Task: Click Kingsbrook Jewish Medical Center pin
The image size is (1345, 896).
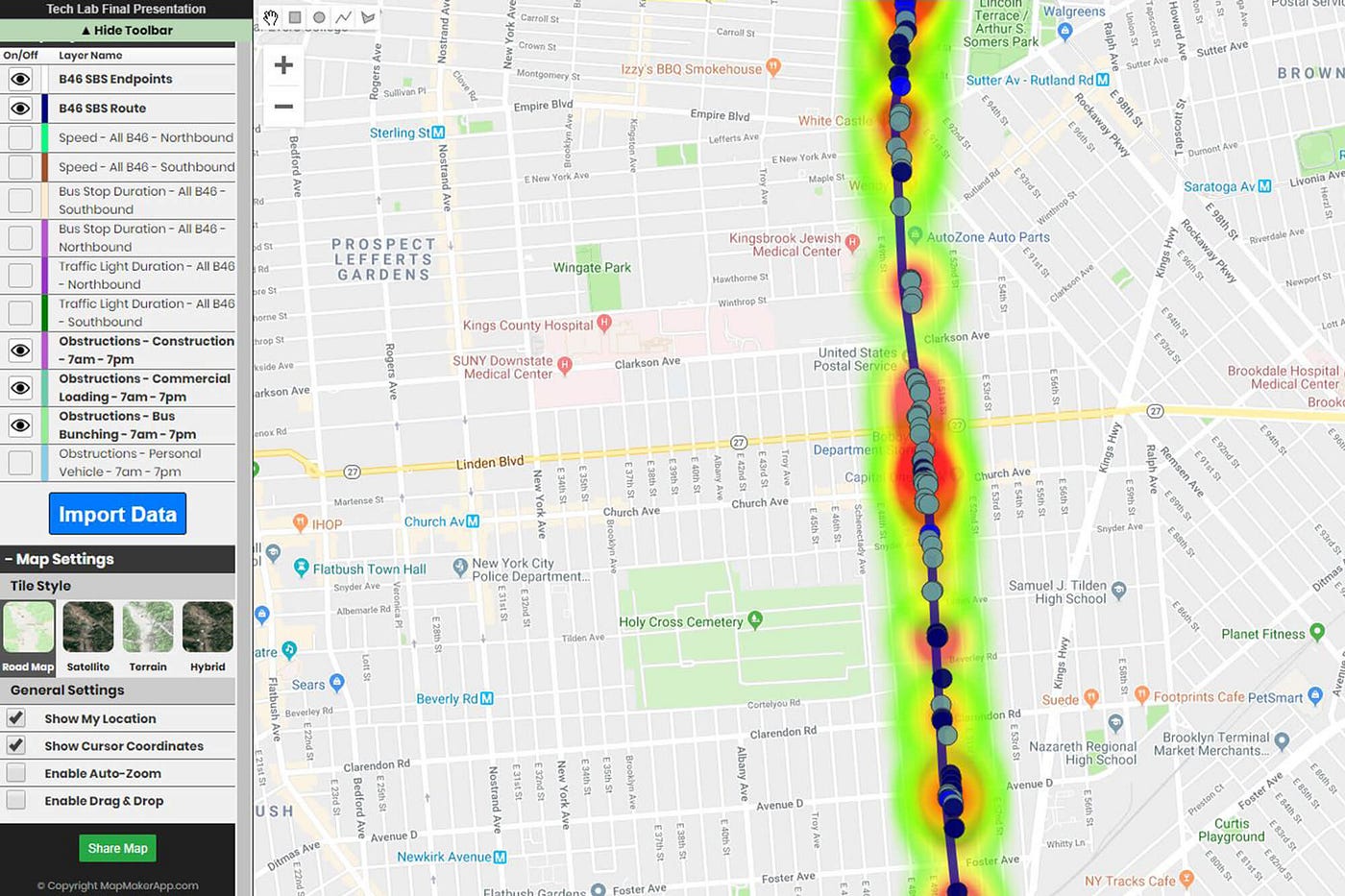Action: tap(852, 242)
